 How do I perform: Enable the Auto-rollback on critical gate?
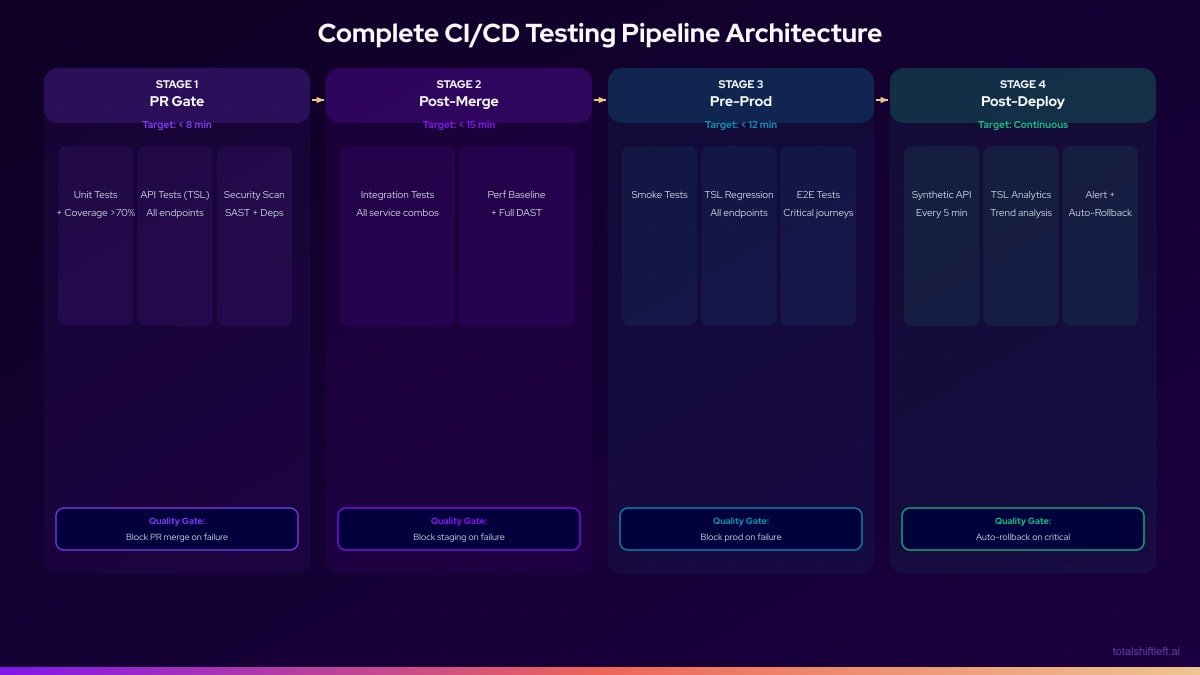pyautogui.click(x=1022, y=529)
